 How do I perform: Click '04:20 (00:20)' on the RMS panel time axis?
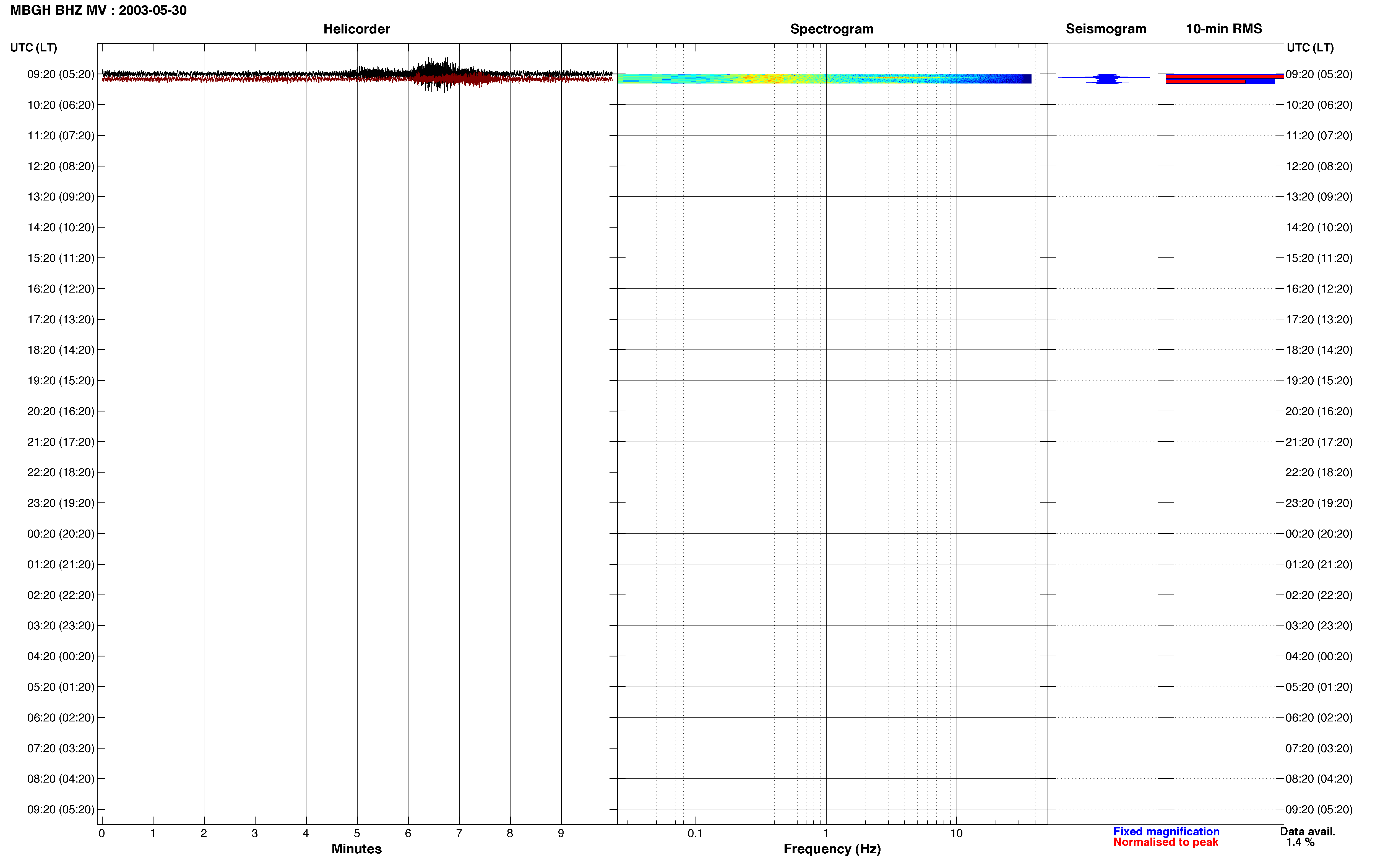pyautogui.click(x=1319, y=656)
